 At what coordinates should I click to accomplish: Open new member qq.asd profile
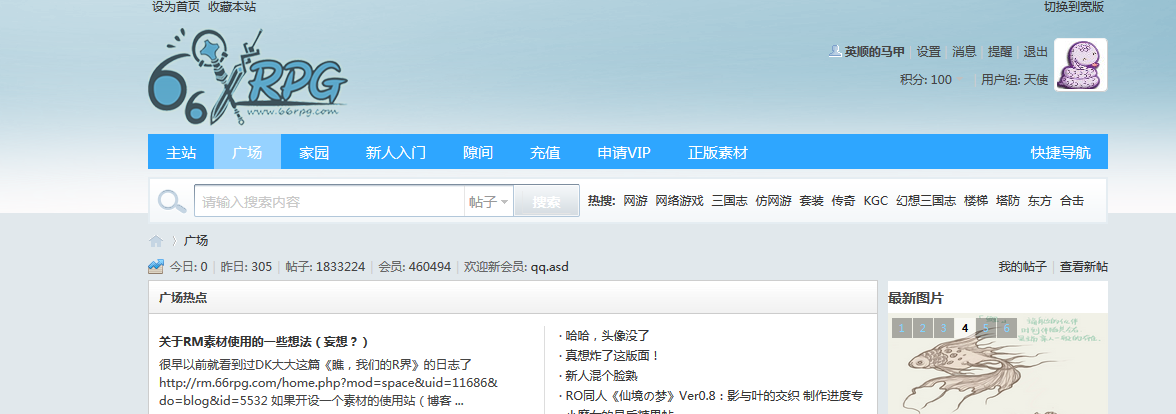[x=550, y=267]
